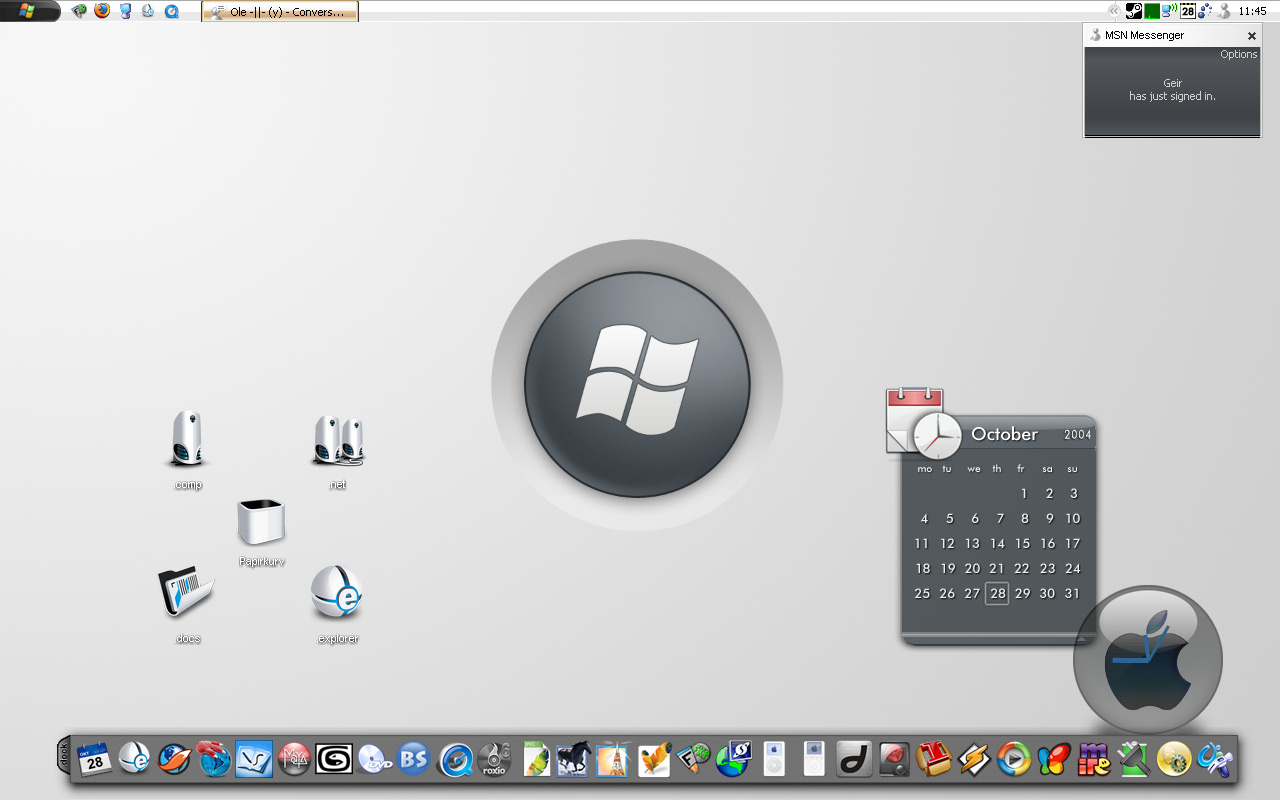This screenshot has height=800, width=1280.
Task: Click the Windows Start button
Action: [x=30, y=11]
